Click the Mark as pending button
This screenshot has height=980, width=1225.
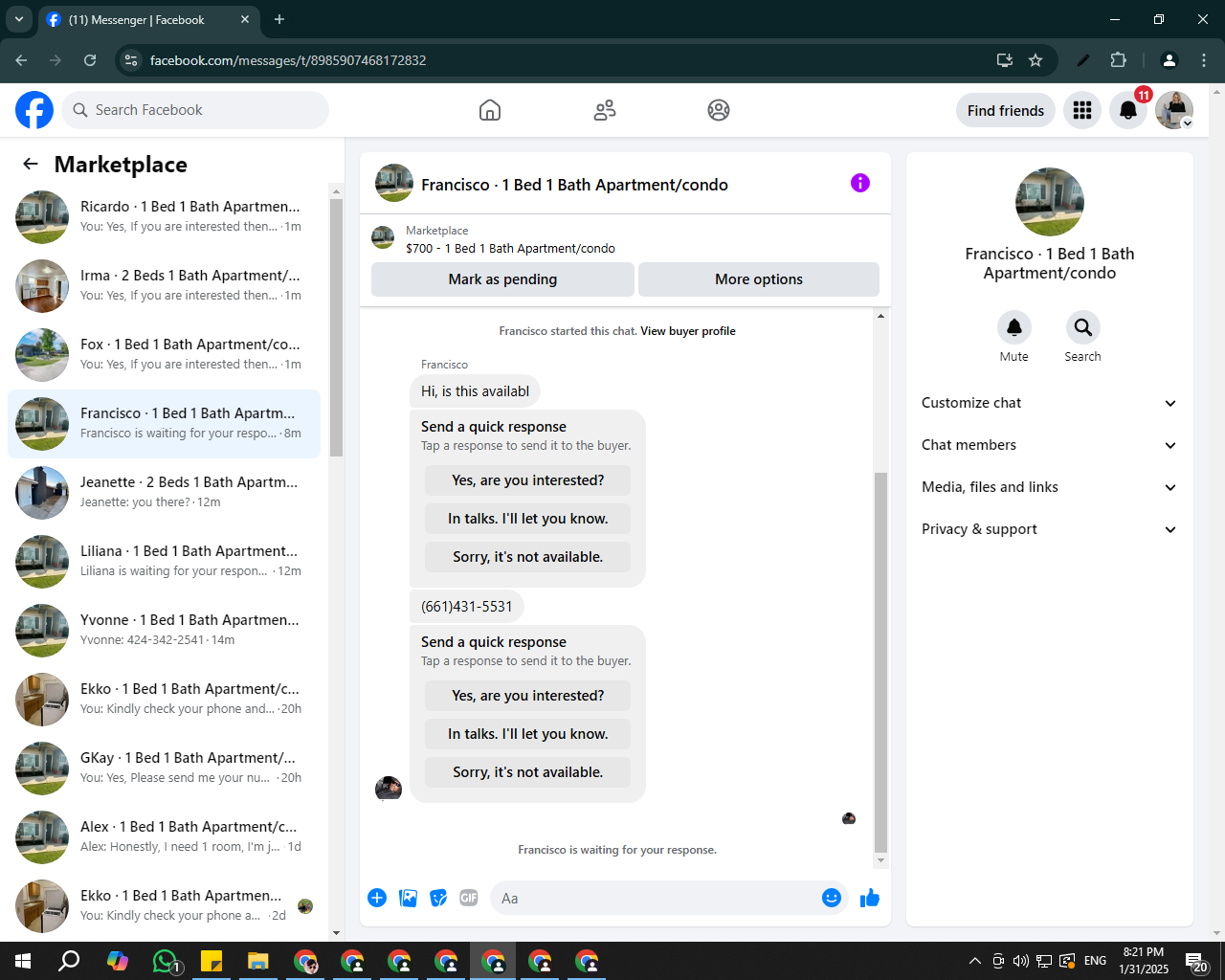point(502,279)
